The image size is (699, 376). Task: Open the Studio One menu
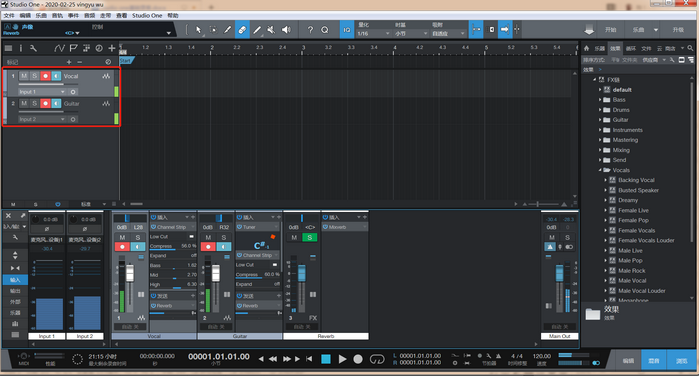pyautogui.click(x=147, y=16)
